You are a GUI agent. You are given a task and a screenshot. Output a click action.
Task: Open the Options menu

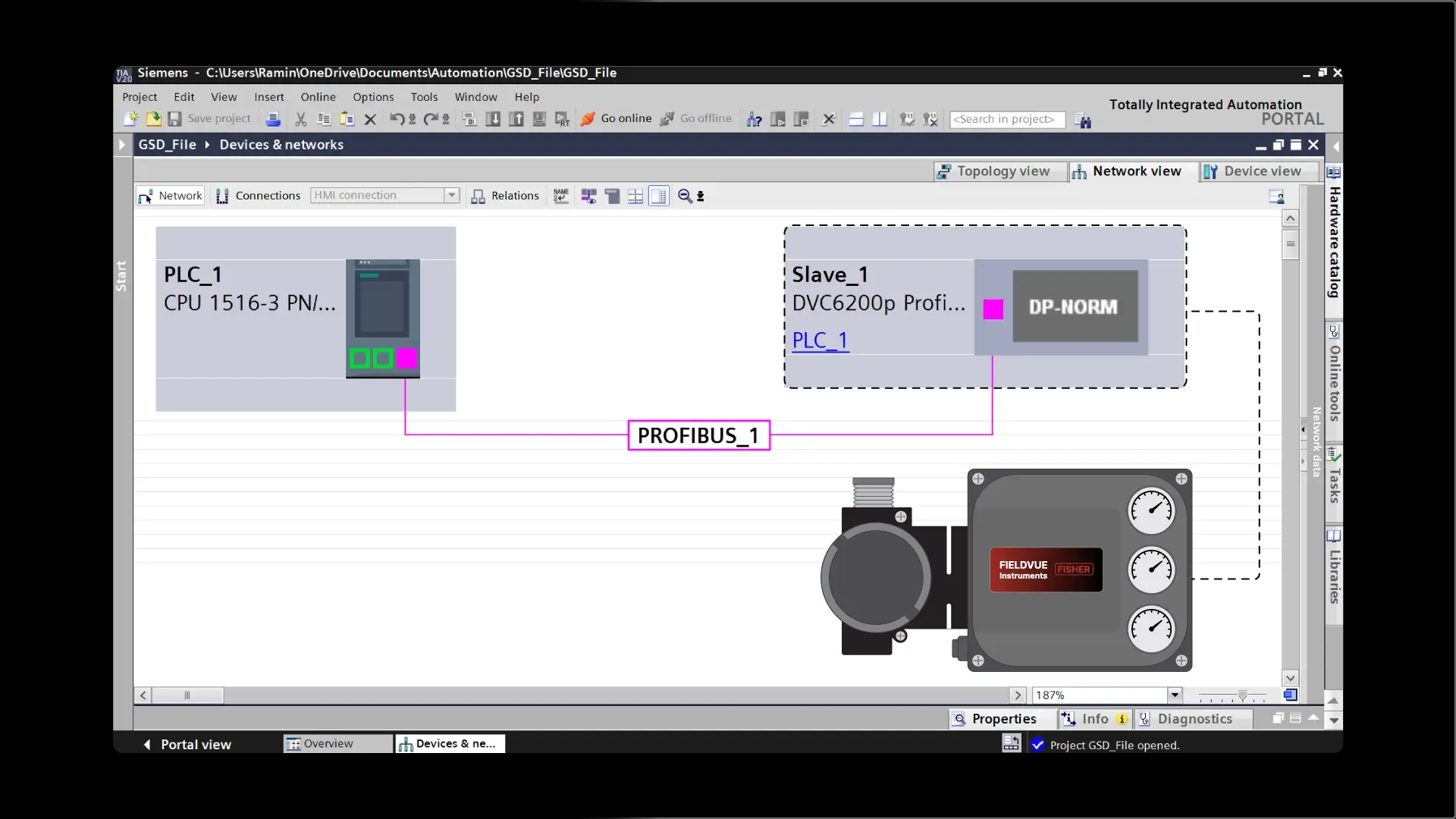pyautogui.click(x=372, y=97)
